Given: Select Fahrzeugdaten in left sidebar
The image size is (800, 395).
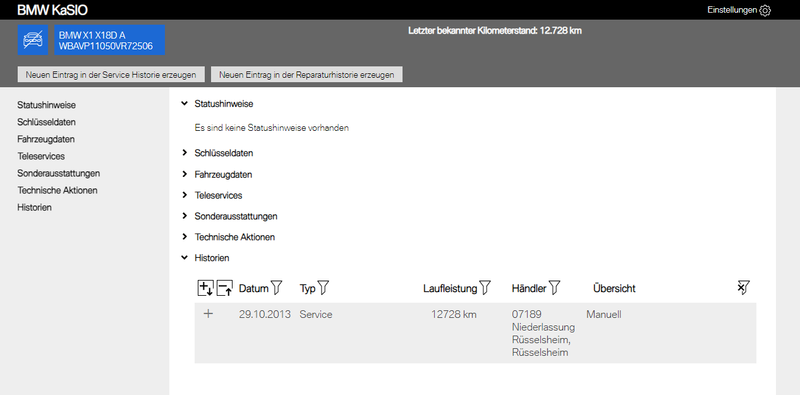Looking at the screenshot, I should click(x=46, y=139).
